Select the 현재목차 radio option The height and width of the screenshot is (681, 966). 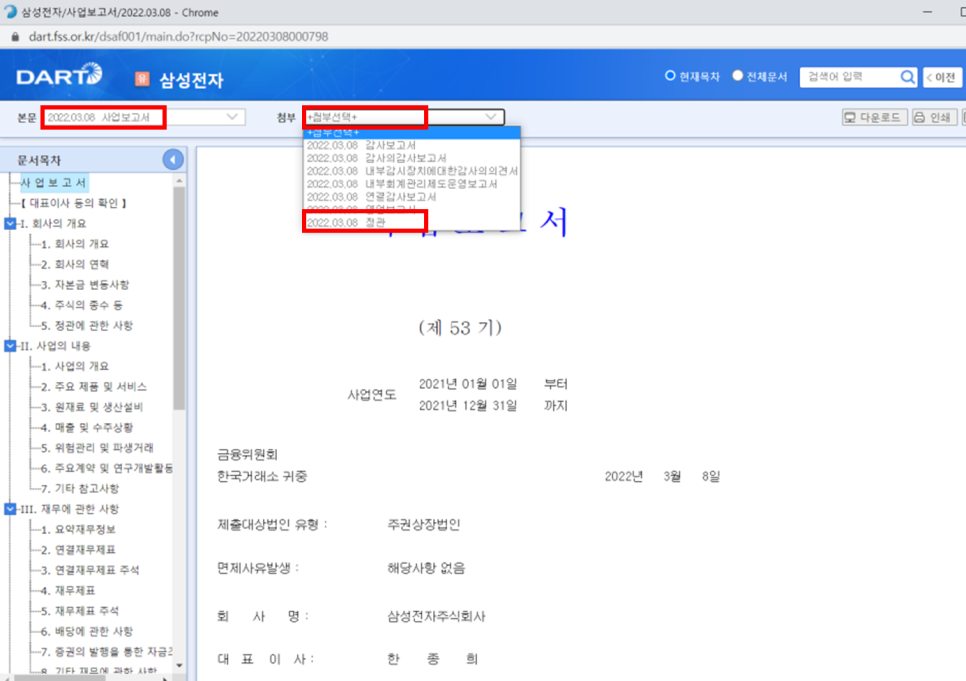coord(670,76)
